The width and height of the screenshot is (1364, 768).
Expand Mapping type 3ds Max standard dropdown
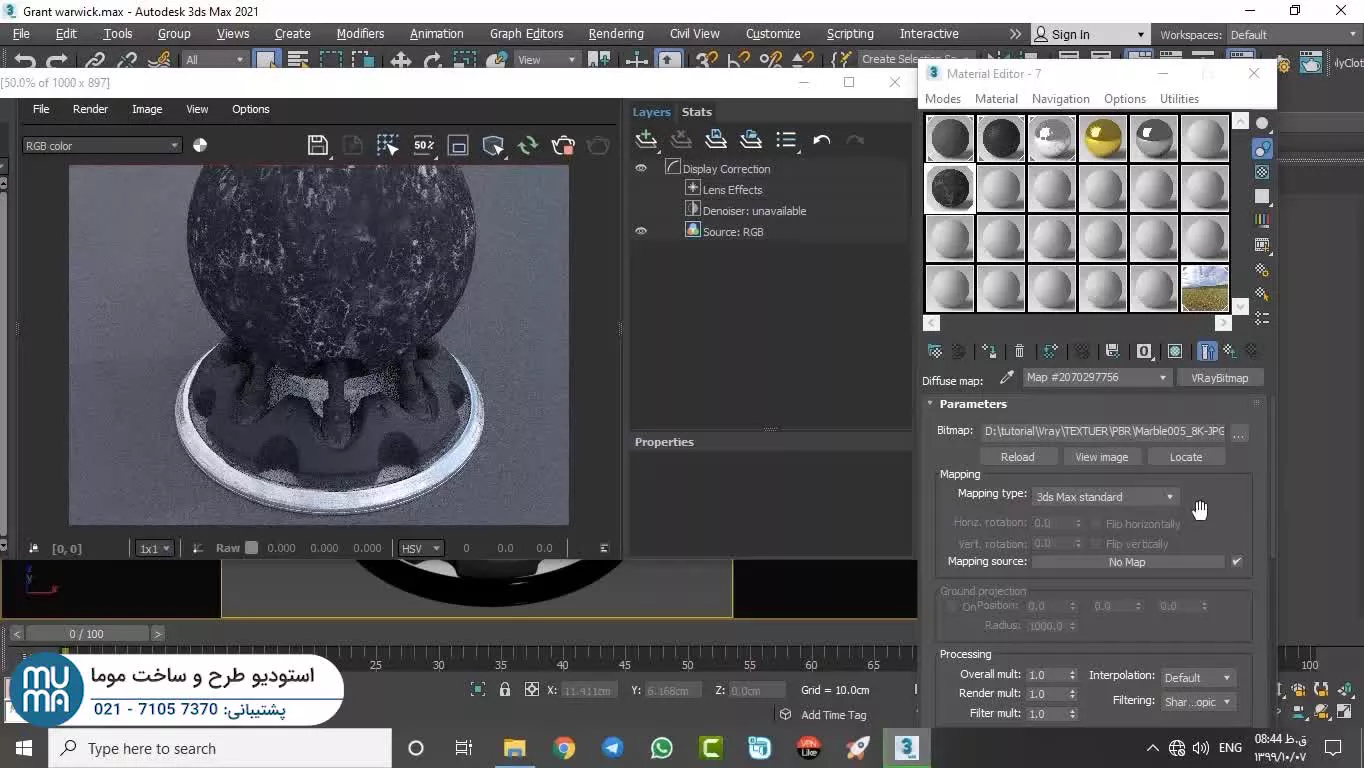coord(1105,497)
